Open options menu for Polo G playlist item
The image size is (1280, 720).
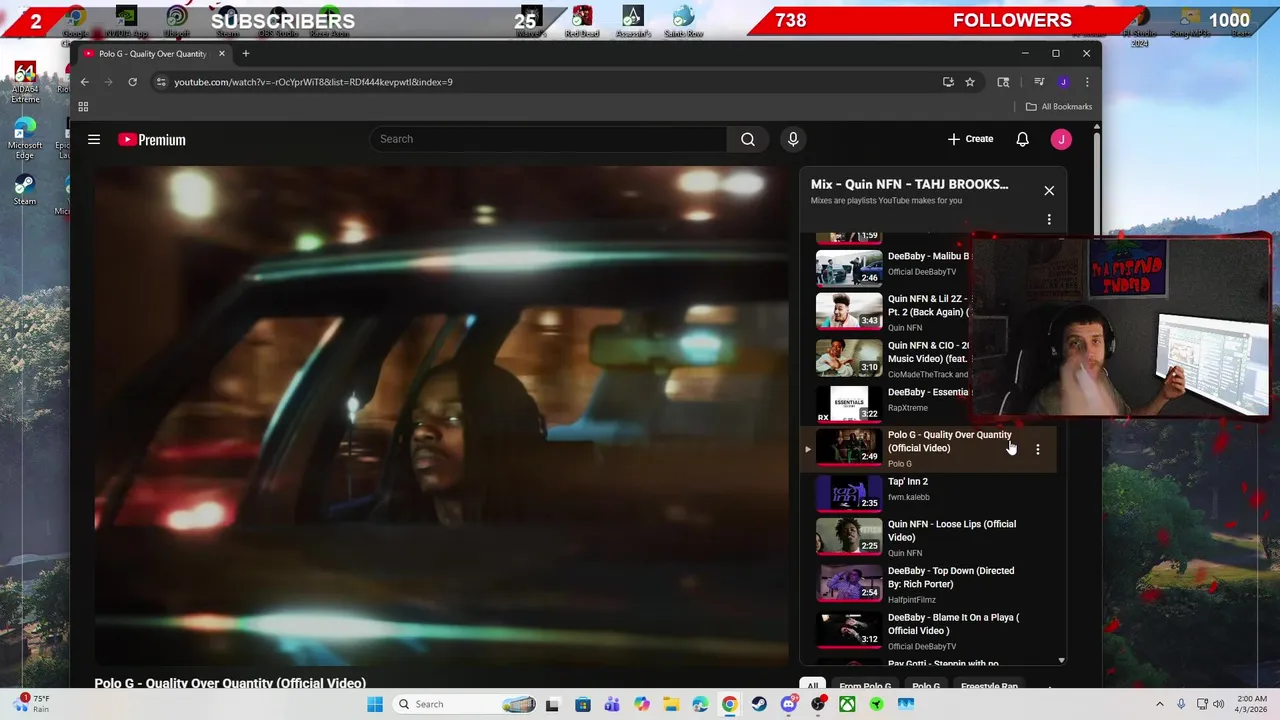tap(1037, 449)
